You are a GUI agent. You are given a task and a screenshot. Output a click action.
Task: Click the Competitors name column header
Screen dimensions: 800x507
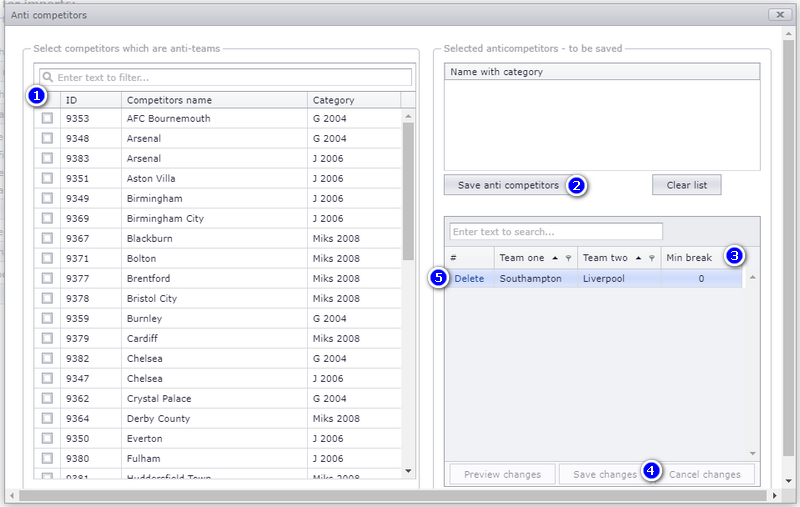click(214, 100)
